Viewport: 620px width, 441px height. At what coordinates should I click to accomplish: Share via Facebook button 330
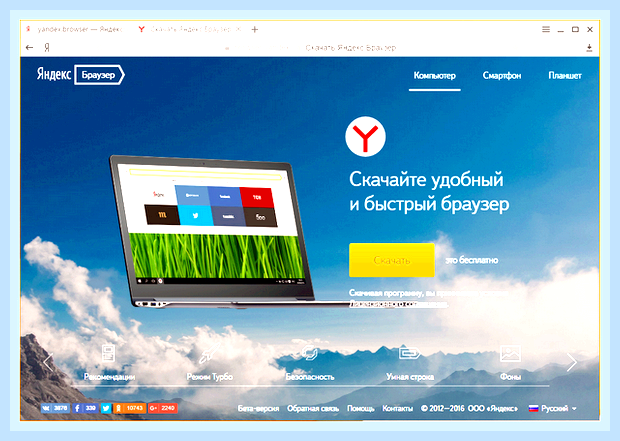[x=85, y=408]
